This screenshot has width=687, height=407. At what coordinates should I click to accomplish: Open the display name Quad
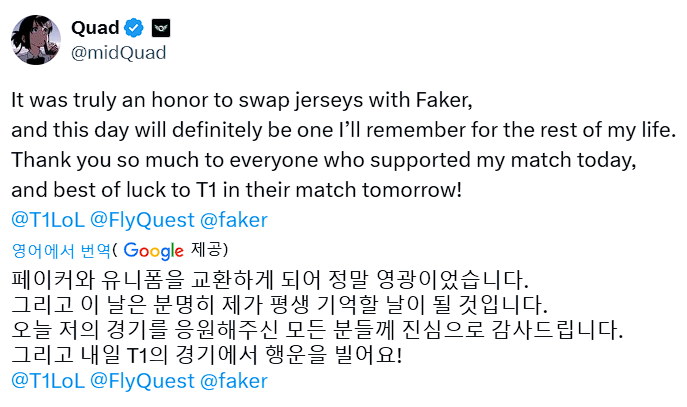coord(95,26)
